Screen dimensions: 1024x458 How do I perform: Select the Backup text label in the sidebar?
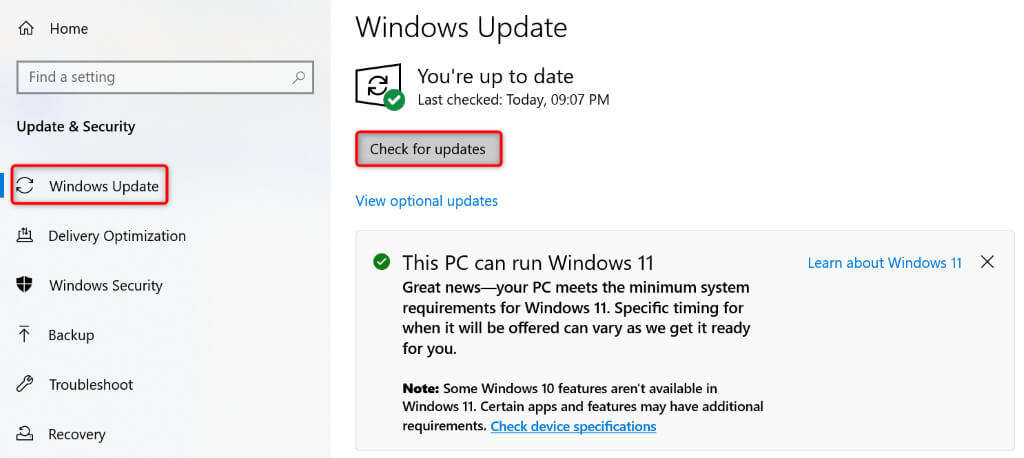coord(71,335)
